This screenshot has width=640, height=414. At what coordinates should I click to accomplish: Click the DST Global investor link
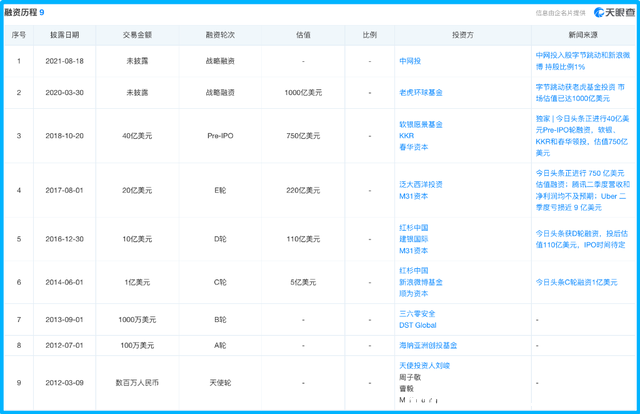click(418, 325)
